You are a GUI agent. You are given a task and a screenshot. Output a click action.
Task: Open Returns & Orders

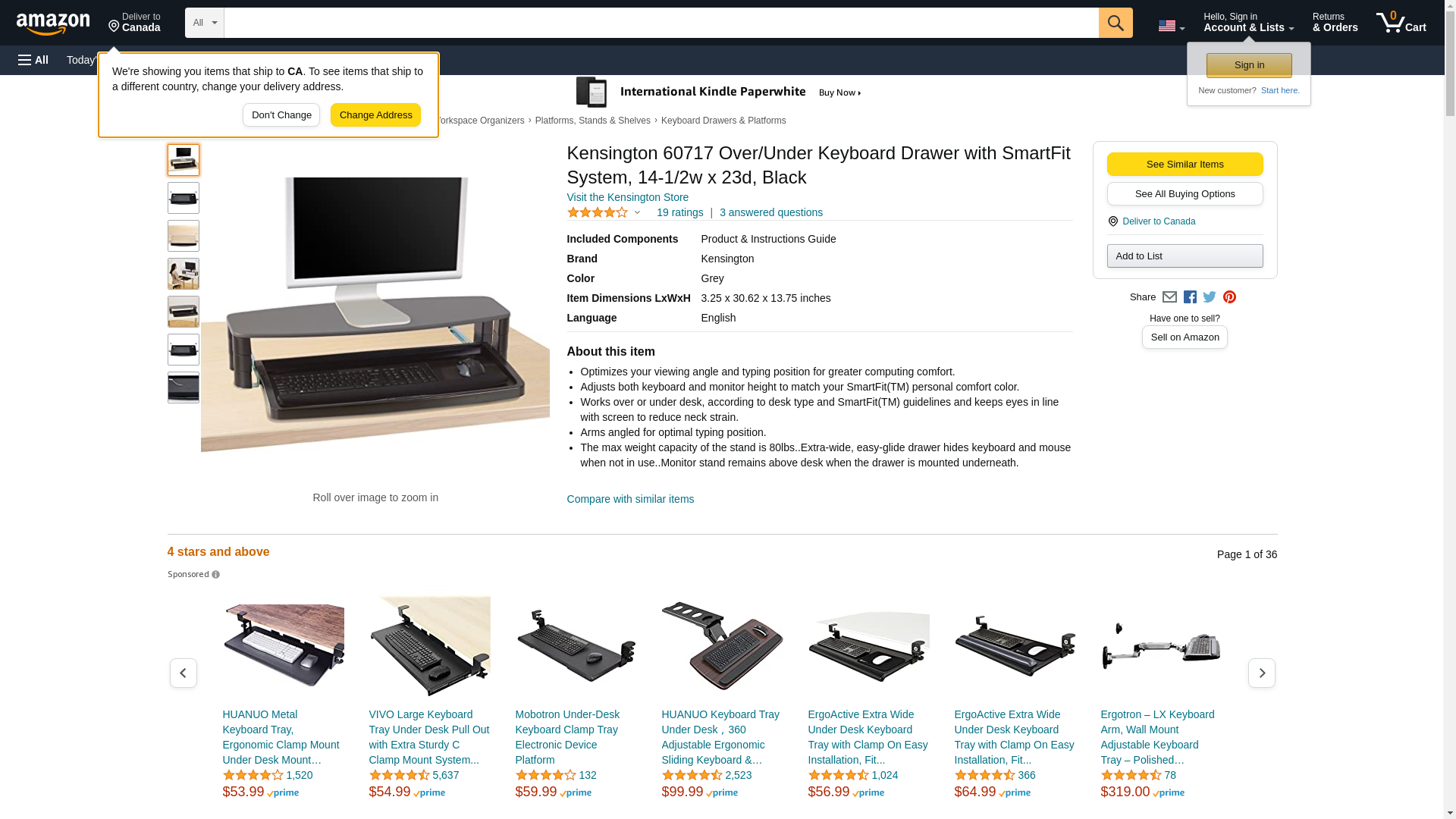1335,23
